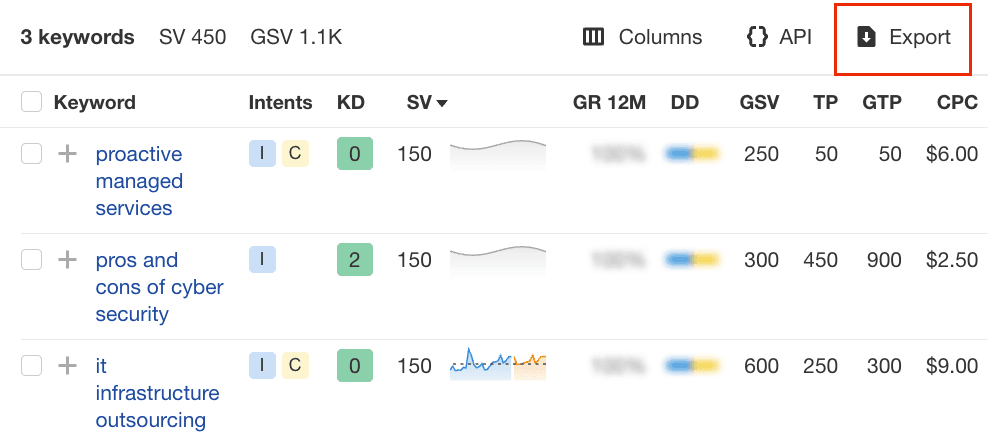This screenshot has width=988, height=441.
Task: Select the it infrastructure outsourcing checkbox
Action: pyautogui.click(x=32, y=366)
